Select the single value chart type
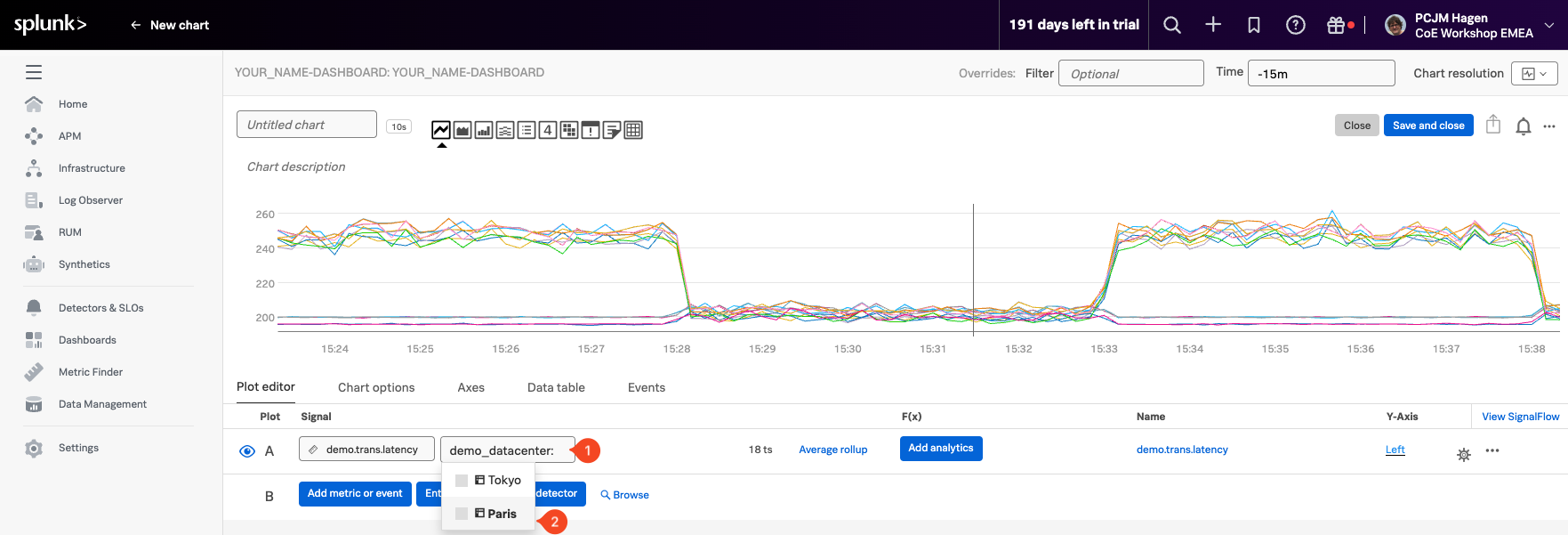The height and width of the screenshot is (535, 1568). [x=548, y=131]
